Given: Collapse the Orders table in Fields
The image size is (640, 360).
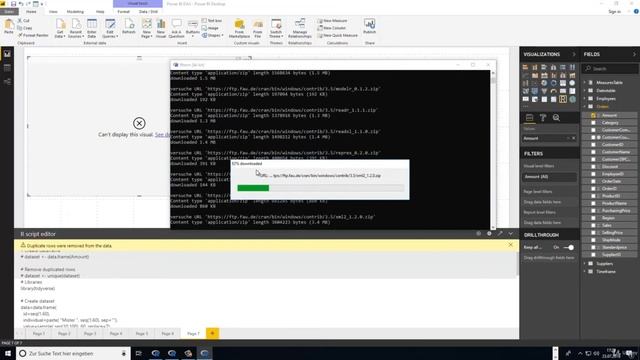Looking at the screenshot, I should coord(584,107).
